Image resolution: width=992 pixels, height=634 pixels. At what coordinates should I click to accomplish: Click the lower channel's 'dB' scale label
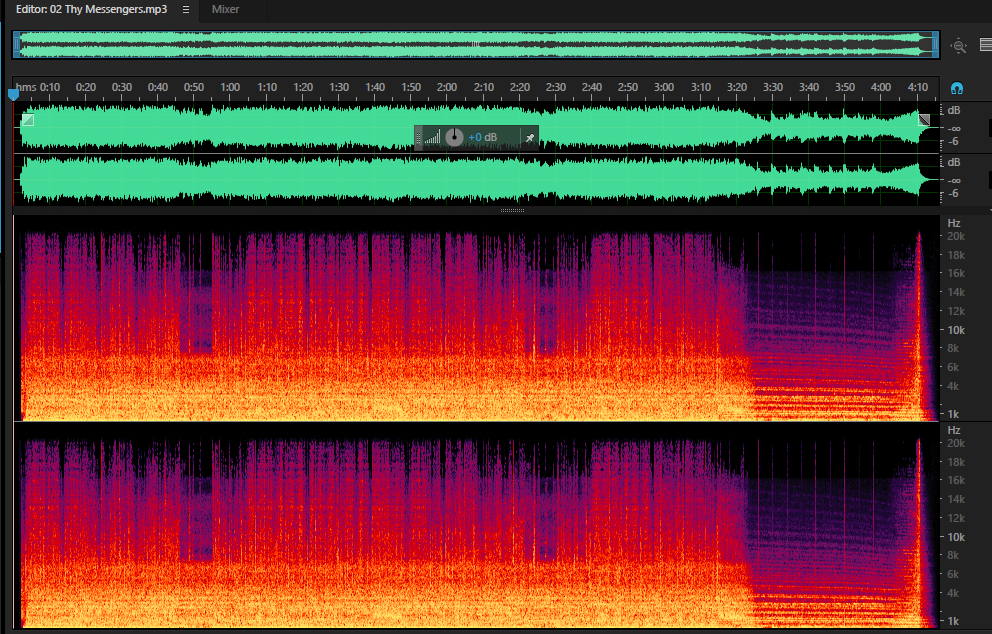click(954, 162)
